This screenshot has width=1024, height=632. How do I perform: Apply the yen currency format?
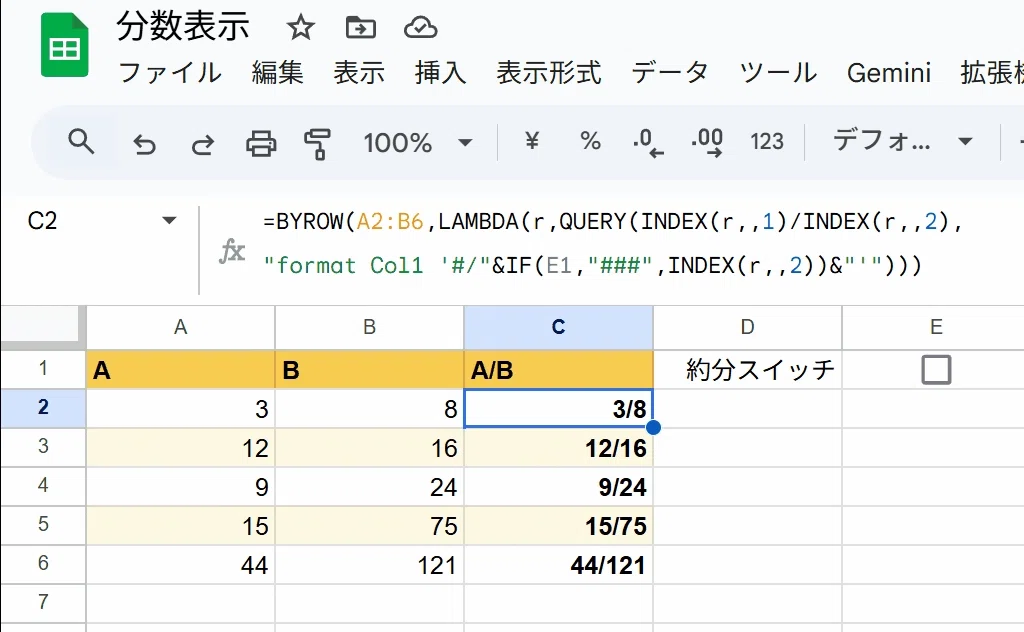[x=532, y=140]
